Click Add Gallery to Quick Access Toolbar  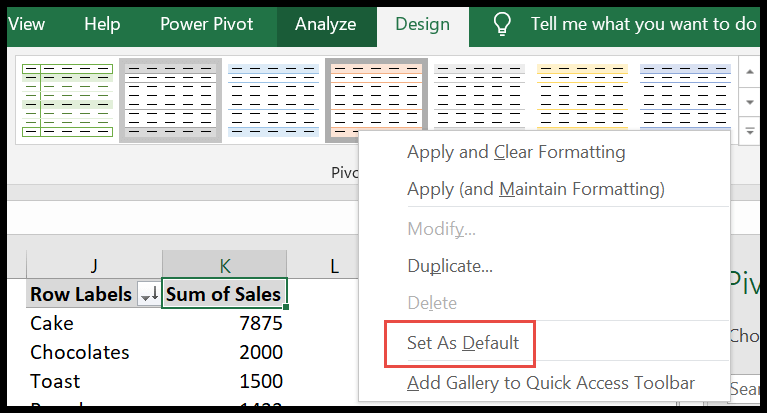tap(550, 383)
